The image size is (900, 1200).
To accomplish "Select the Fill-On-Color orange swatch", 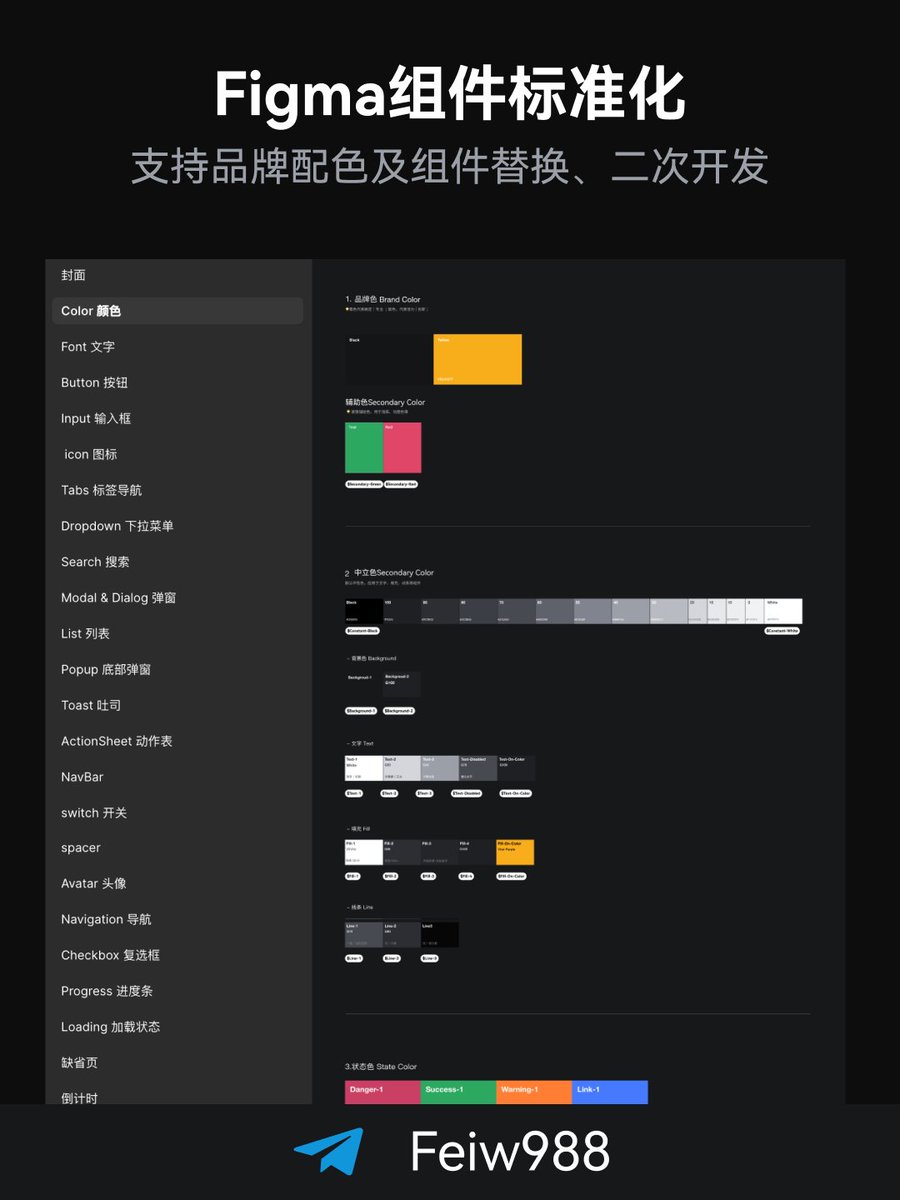I will point(514,852).
